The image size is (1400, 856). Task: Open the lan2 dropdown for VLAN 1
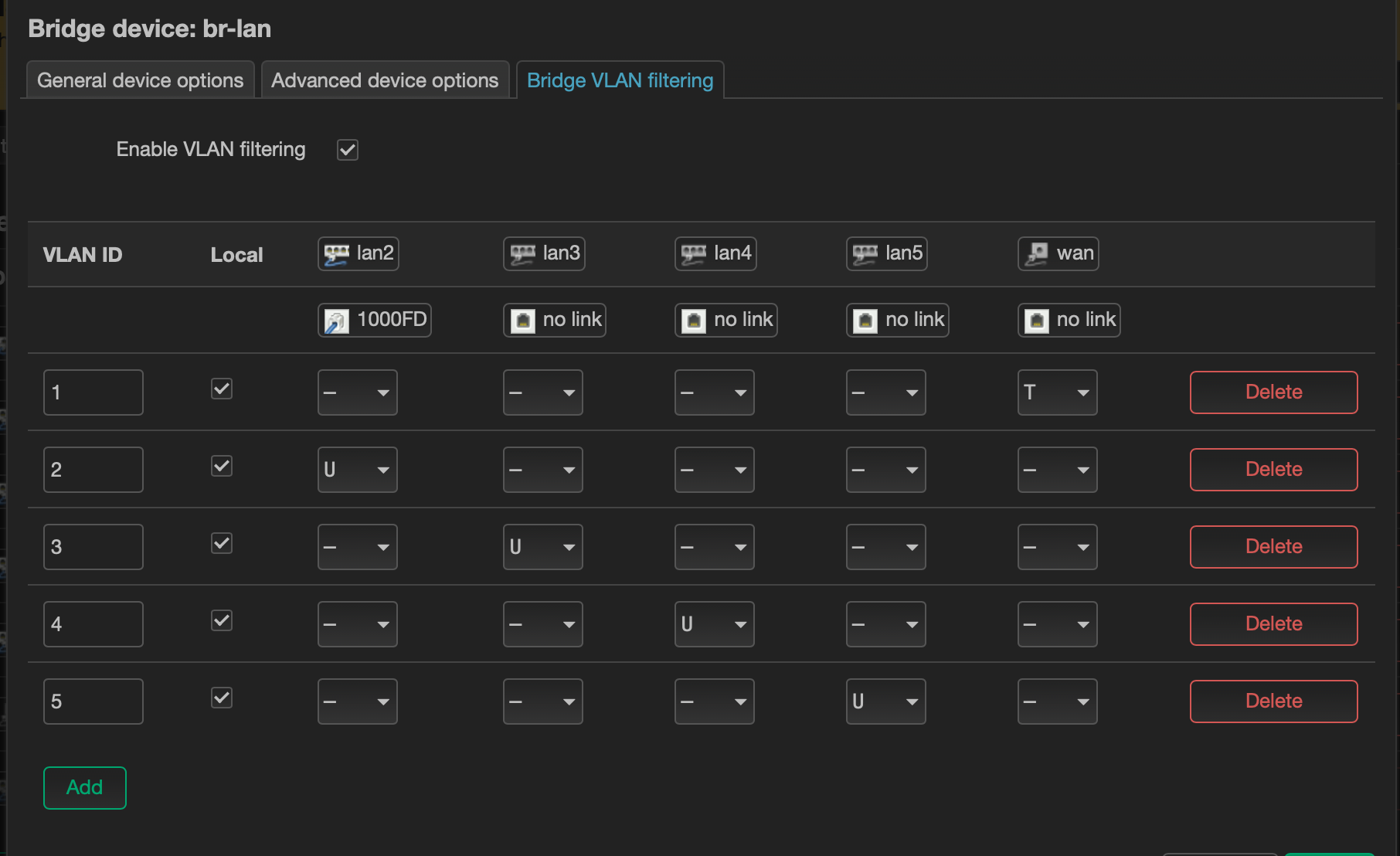tap(357, 392)
